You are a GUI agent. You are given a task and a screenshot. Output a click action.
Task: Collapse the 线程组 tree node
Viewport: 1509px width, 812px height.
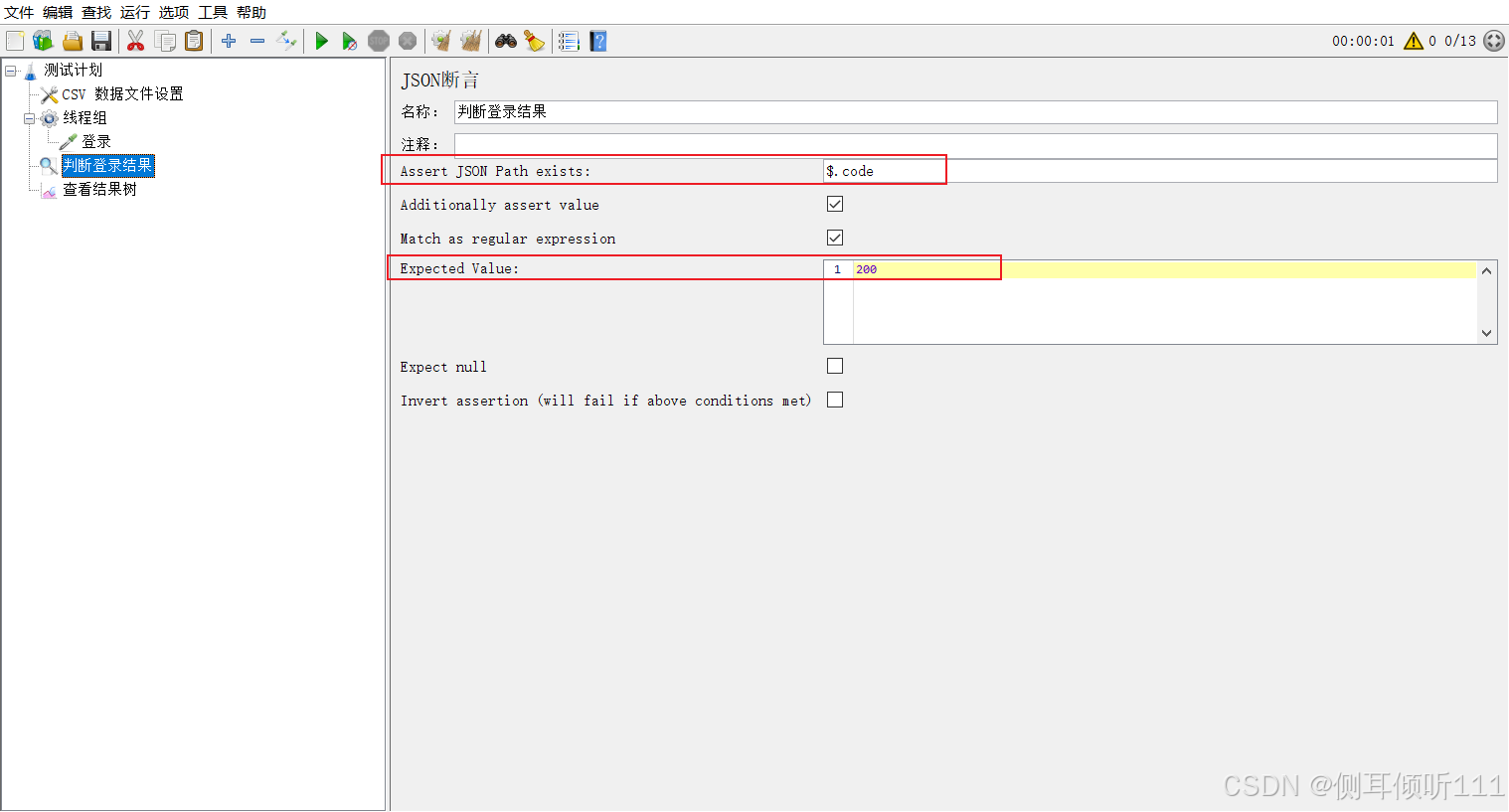(30, 118)
